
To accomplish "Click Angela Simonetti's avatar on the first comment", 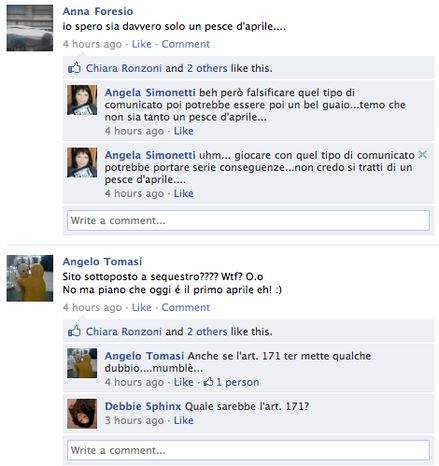I will [82, 100].
